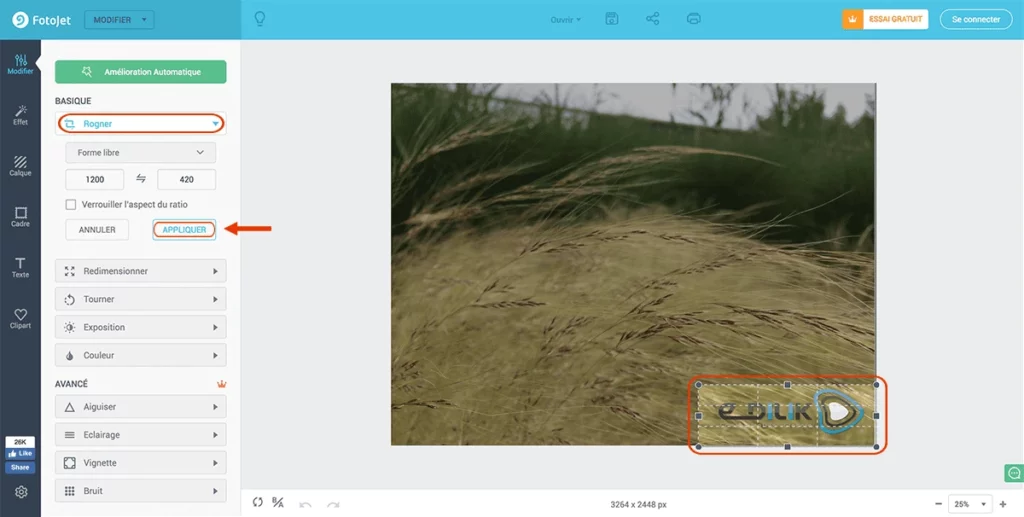Enable Verrouiller l'aspect du ratio checkbox
Viewport: 1024px width, 517px height.
click(x=71, y=205)
